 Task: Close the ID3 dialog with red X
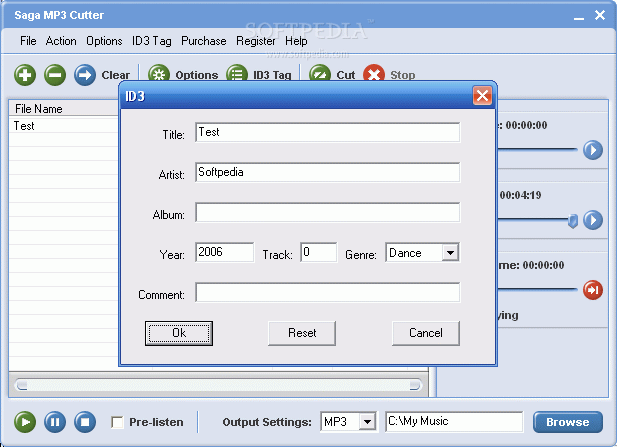click(x=482, y=96)
